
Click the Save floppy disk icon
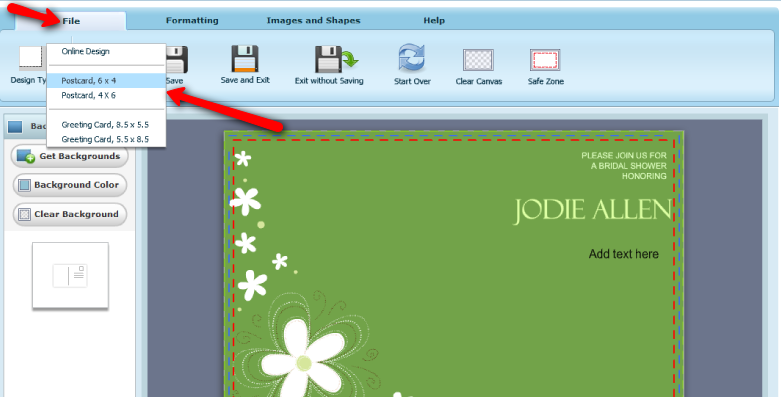[x=177, y=59]
